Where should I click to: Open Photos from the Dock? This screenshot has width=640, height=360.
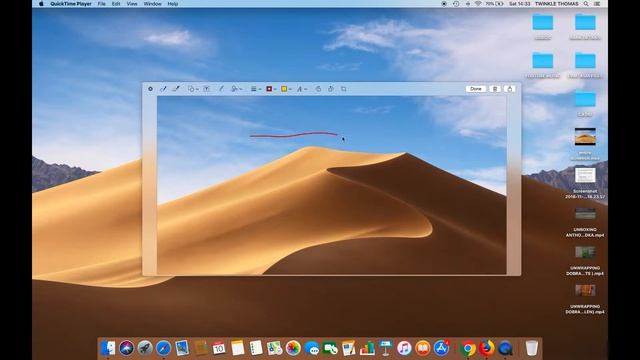point(293,348)
